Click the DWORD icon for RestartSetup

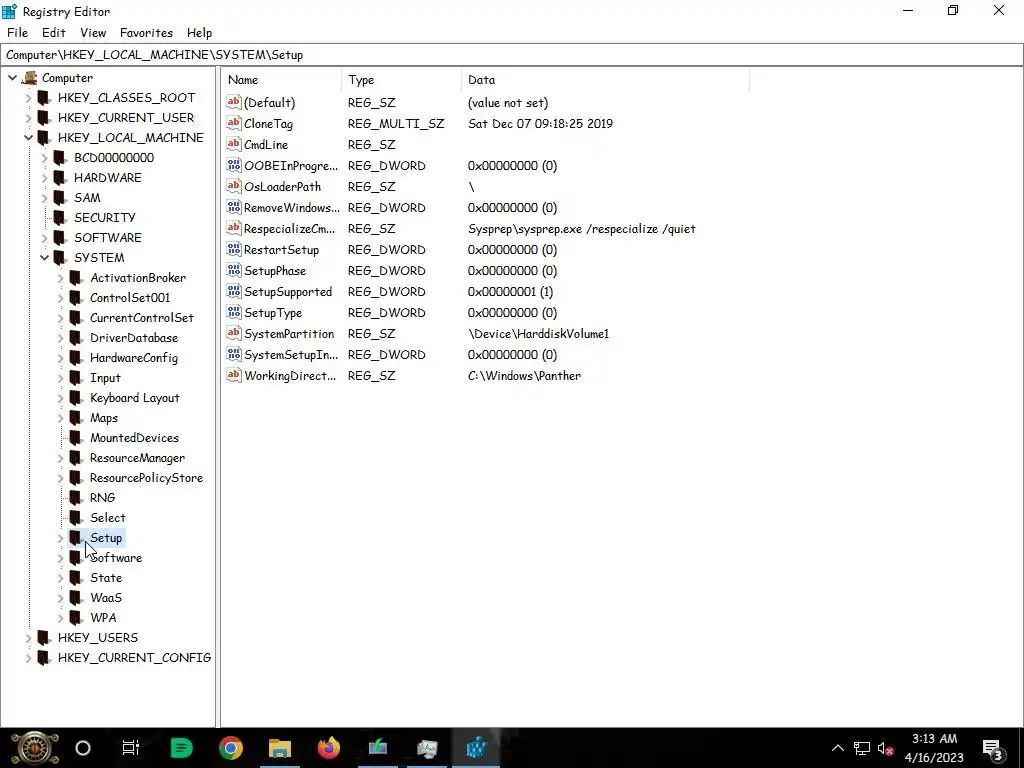[x=234, y=249]
